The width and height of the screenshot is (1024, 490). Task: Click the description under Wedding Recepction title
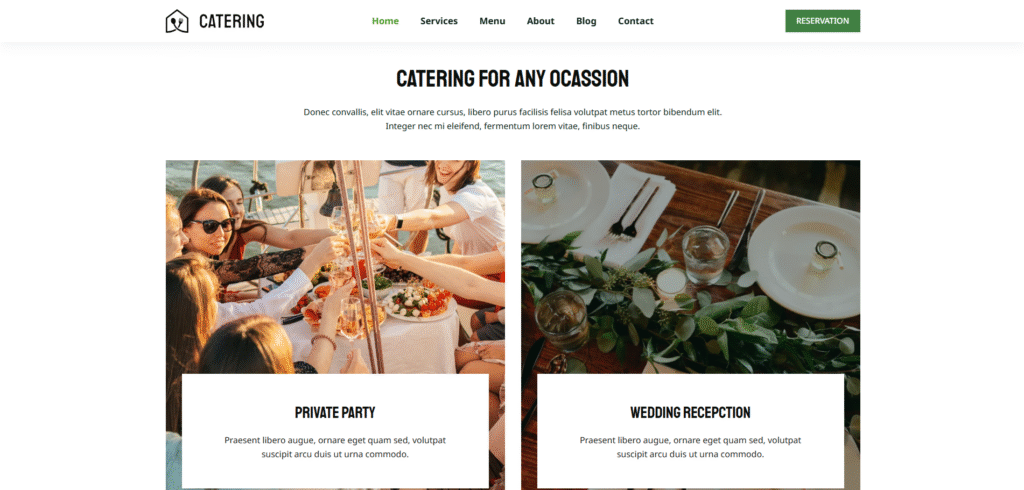pos(690,447)
